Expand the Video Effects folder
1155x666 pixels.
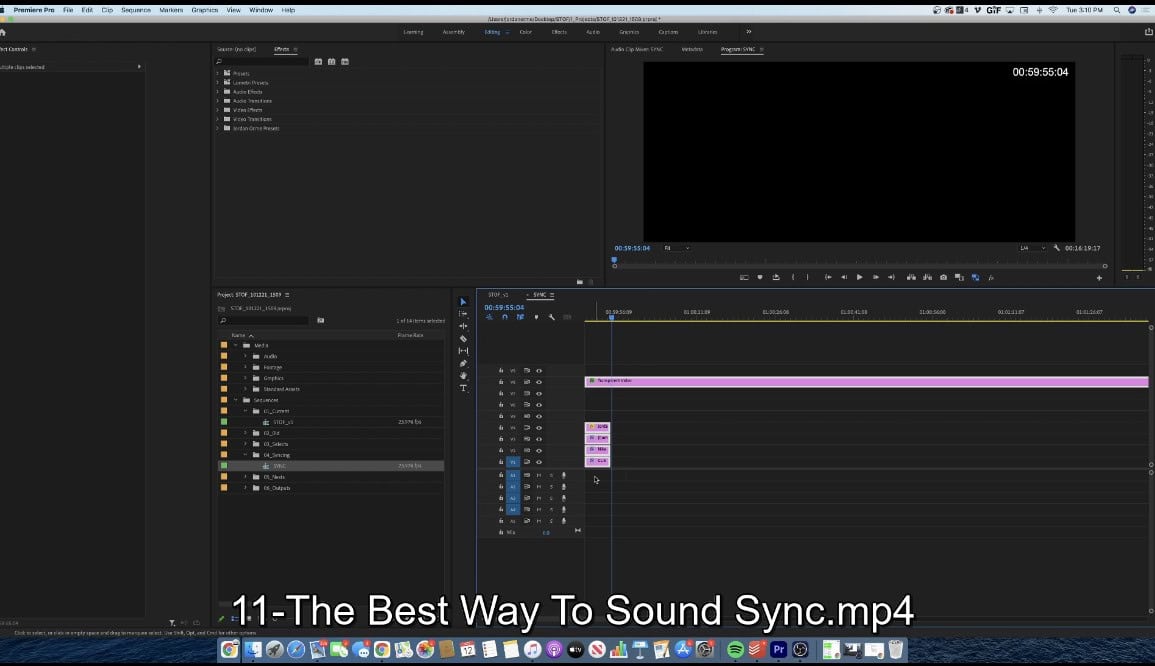click(x=217, y=110)
